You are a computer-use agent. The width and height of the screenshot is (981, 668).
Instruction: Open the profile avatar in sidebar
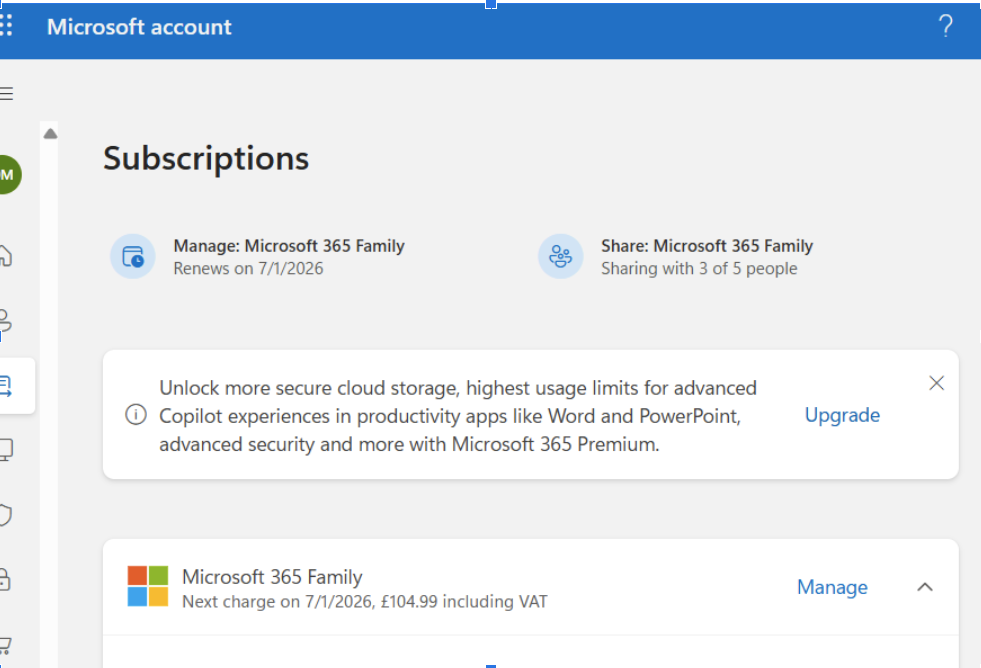[9, 175]
